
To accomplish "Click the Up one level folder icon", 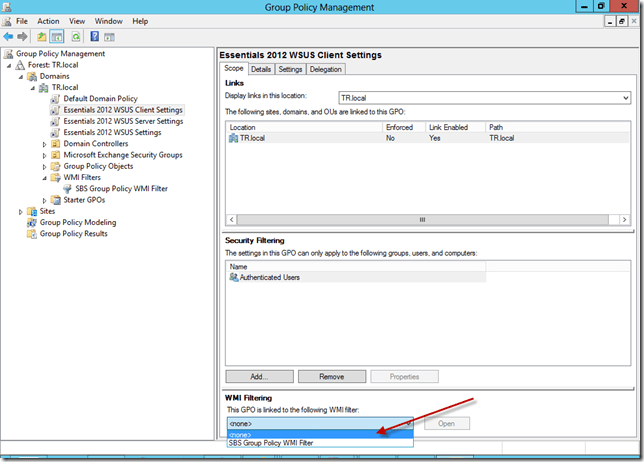I will (42, 36).
